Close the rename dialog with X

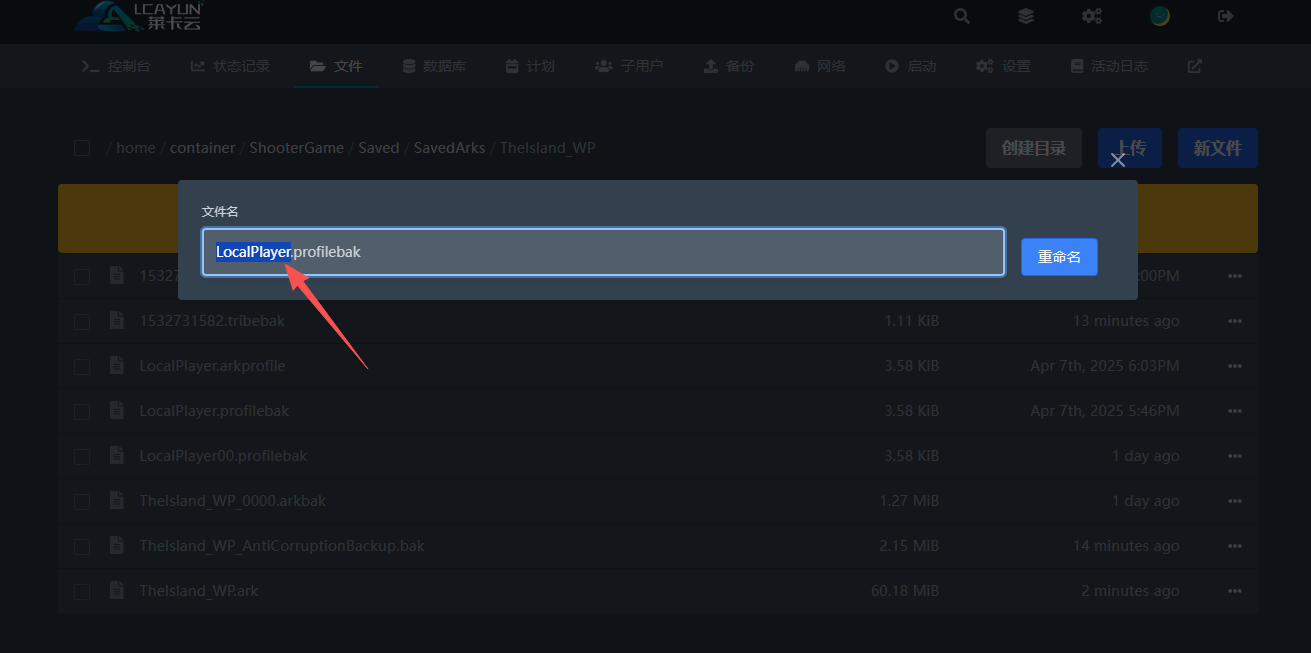pos(1118,160)
